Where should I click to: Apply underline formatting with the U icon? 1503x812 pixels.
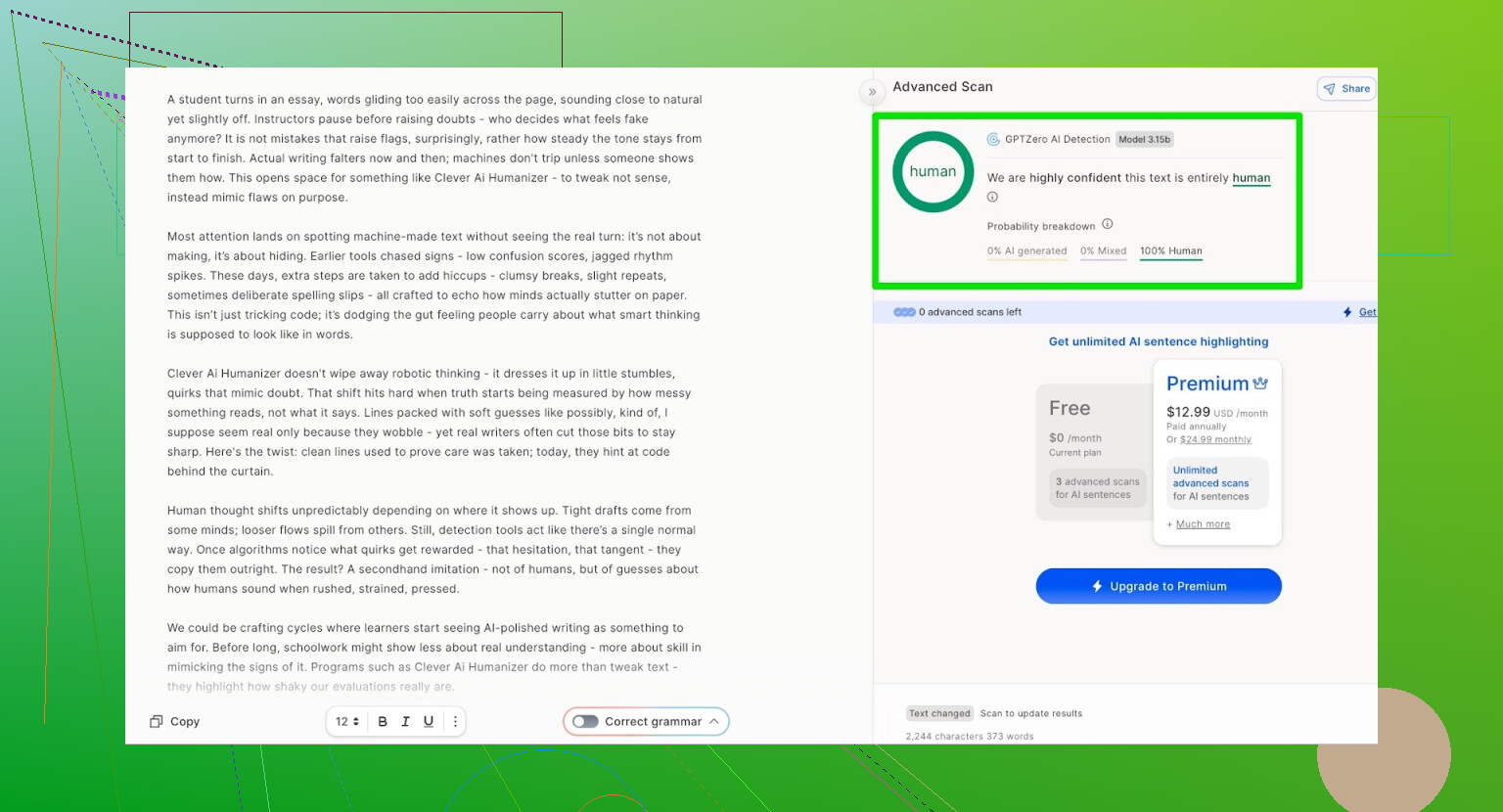(429, 721)
